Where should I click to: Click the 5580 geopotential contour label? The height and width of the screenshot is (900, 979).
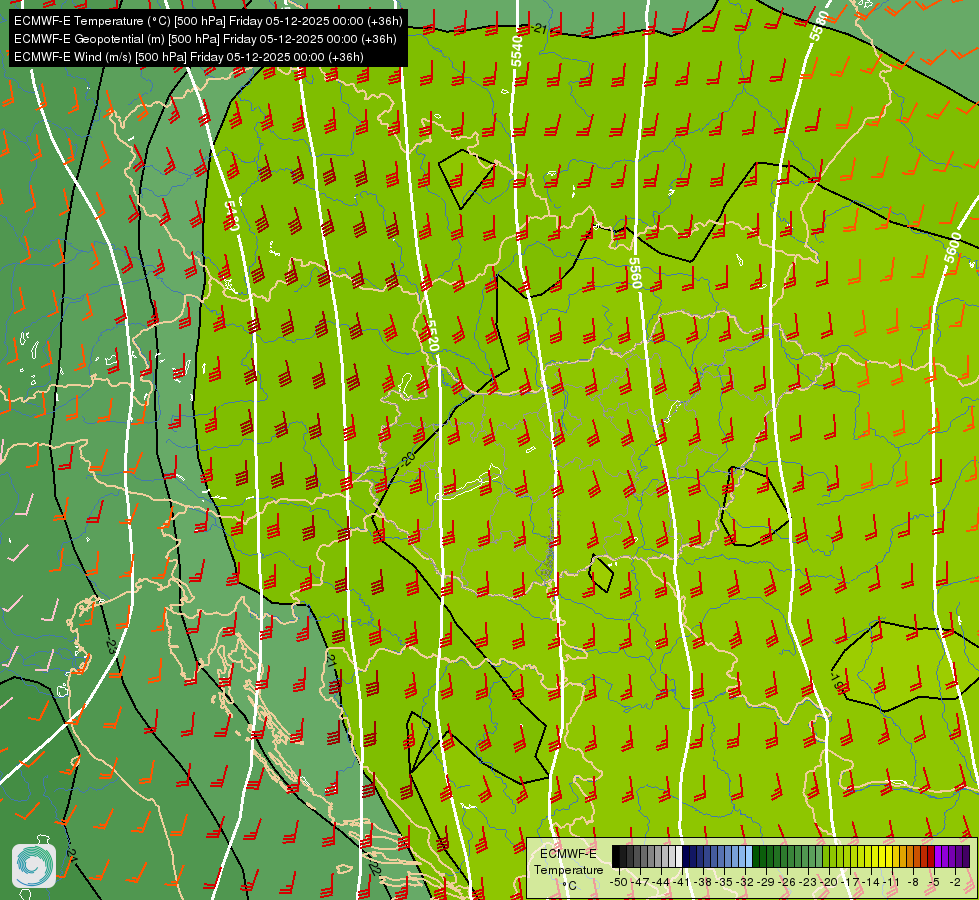(819, 26)
